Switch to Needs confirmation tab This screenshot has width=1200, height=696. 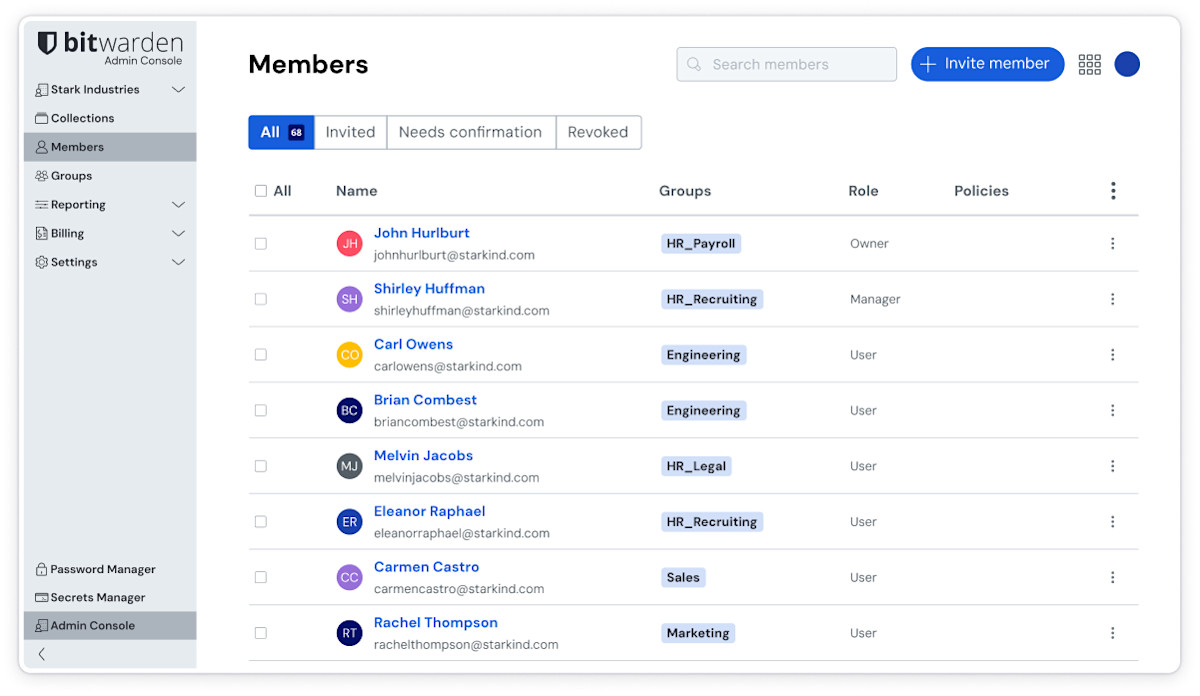pyautogui.click(x=470, y=132)
